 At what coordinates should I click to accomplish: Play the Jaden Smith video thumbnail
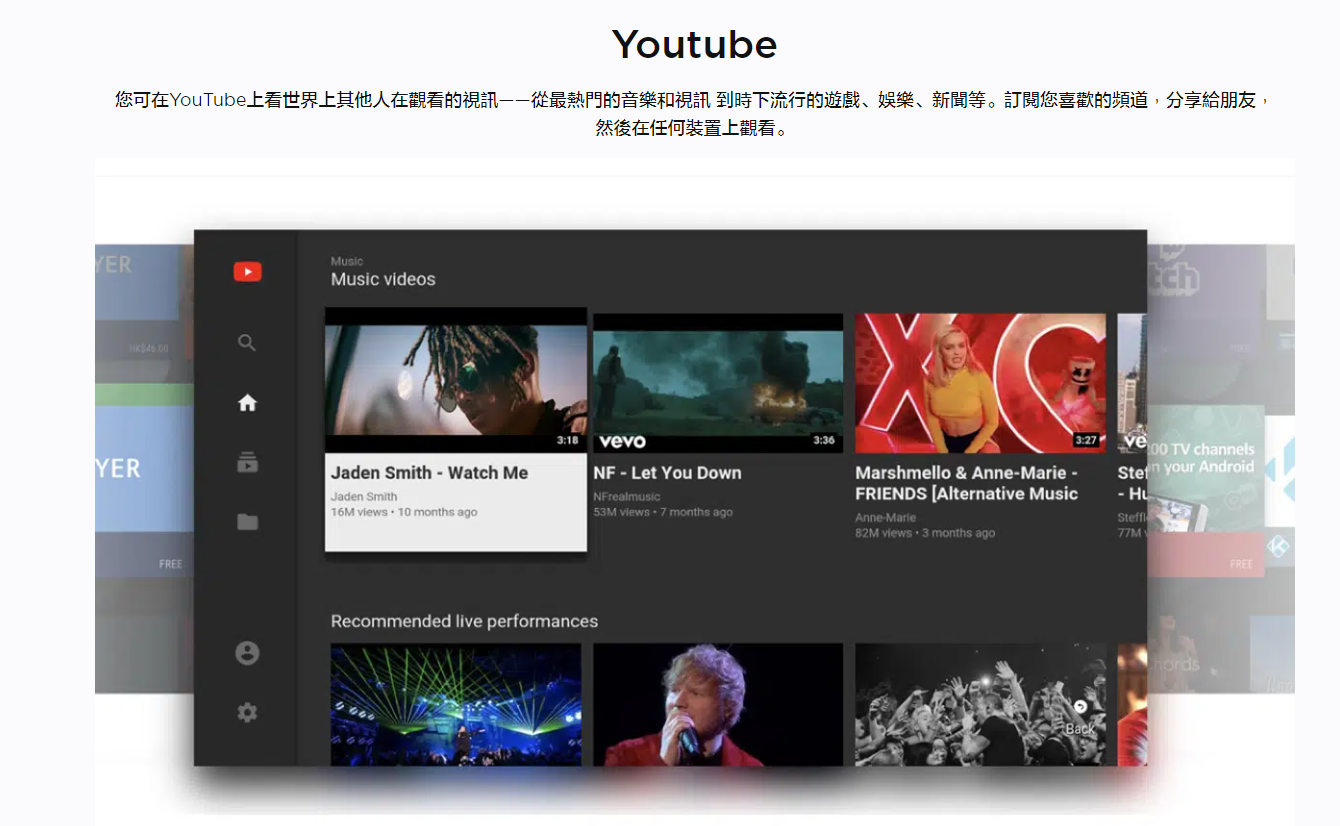pyautogui.click(x=456, y=380)
